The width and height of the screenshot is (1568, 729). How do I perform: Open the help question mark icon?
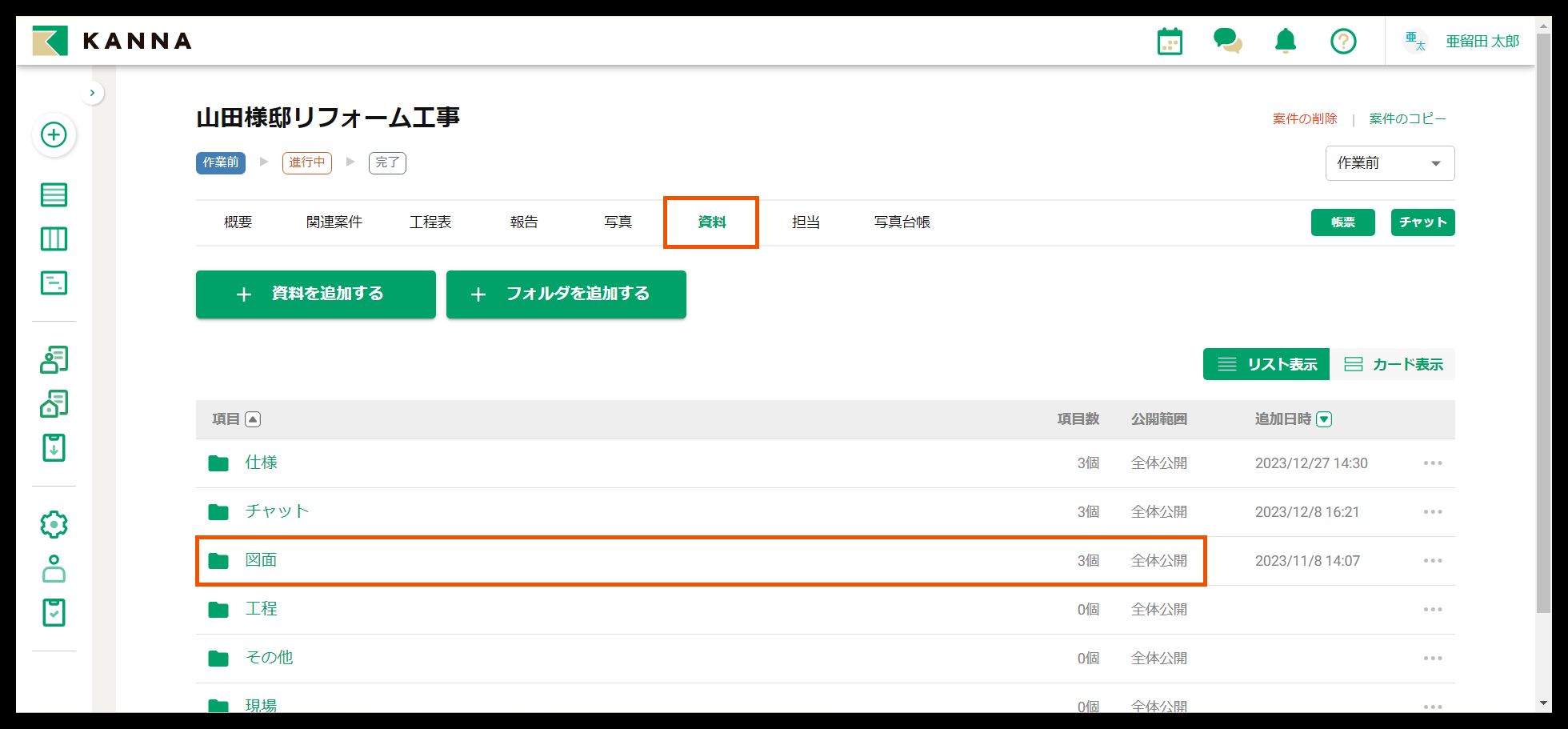[1343, 41]
